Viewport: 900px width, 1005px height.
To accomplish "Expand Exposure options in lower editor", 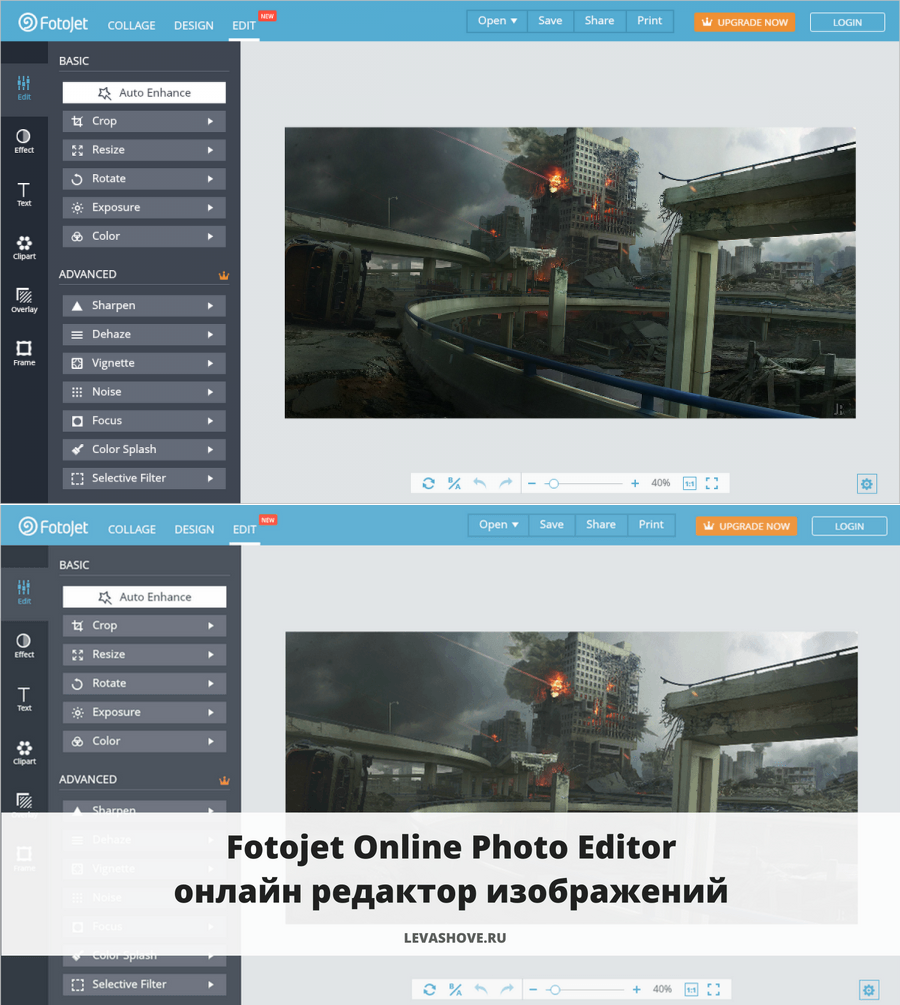I will (145, 713).
